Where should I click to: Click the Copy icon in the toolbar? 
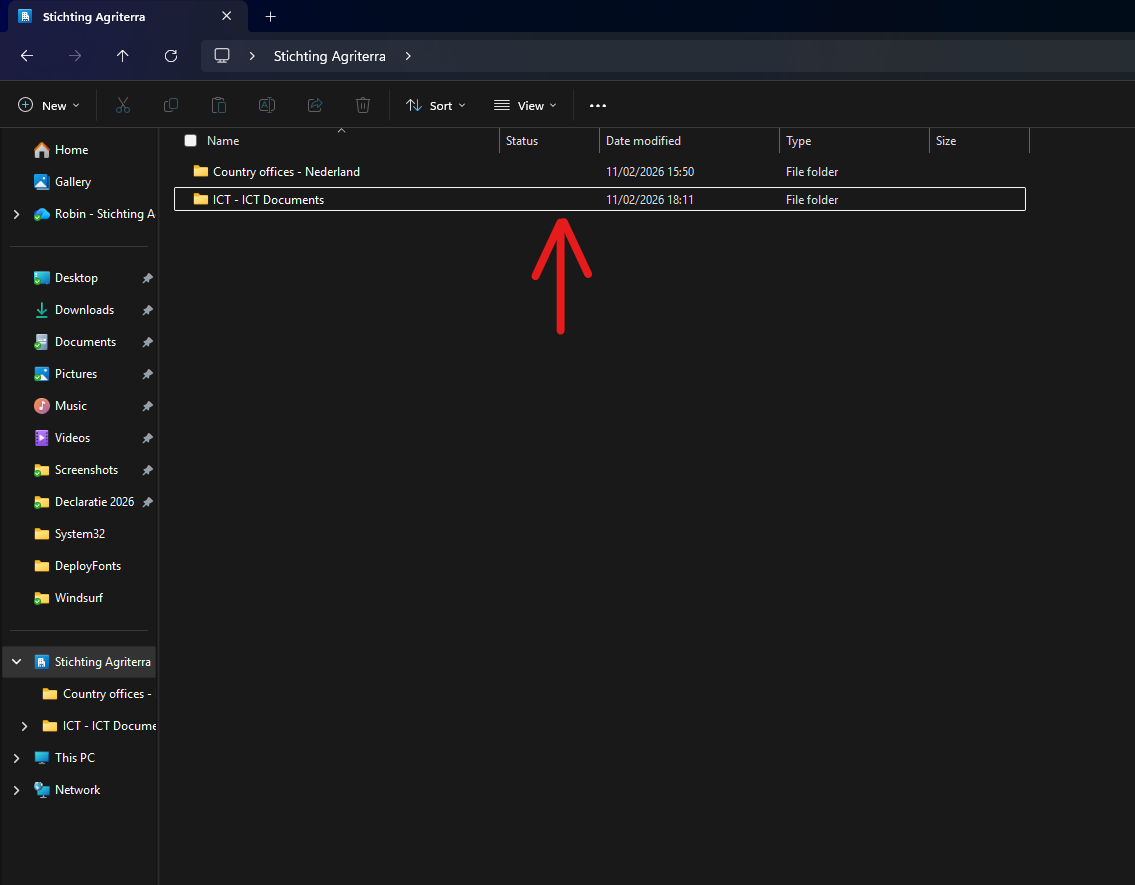(x=171, y=106)
